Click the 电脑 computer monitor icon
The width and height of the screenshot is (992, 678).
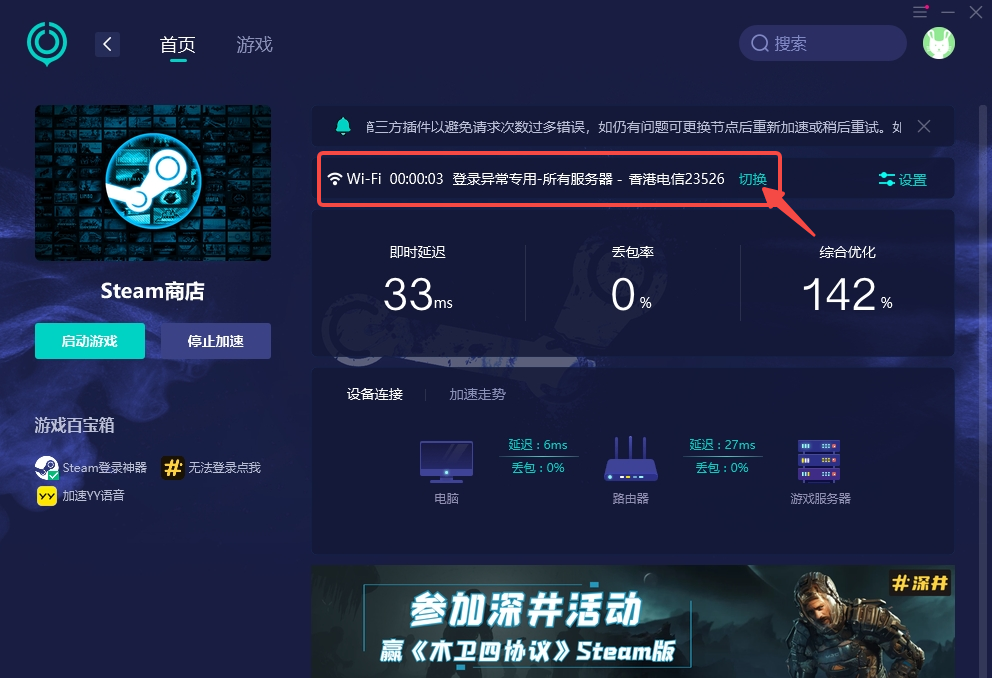[447, 462]
